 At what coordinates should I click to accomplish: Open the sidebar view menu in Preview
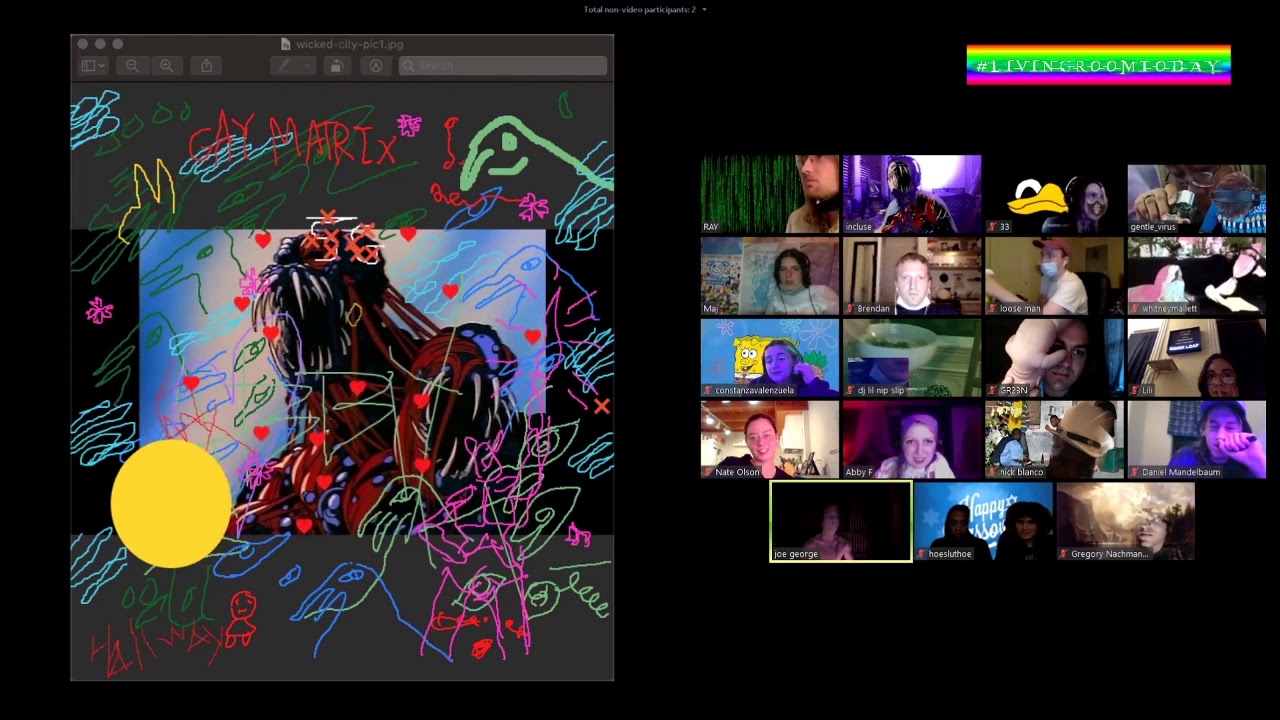92,66
